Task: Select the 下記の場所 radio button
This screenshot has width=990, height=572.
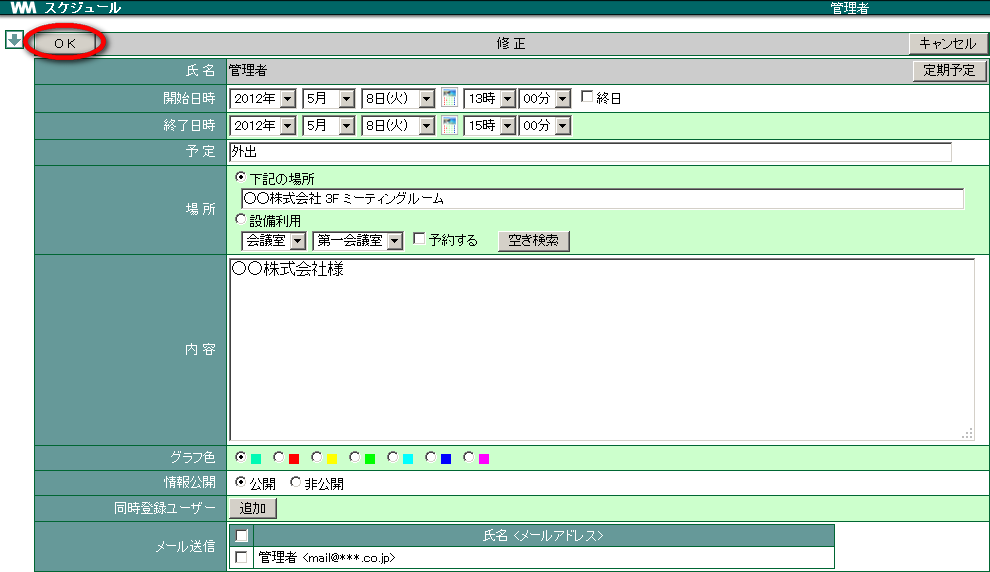Action: pyautogui.click(x=241, y=177)
